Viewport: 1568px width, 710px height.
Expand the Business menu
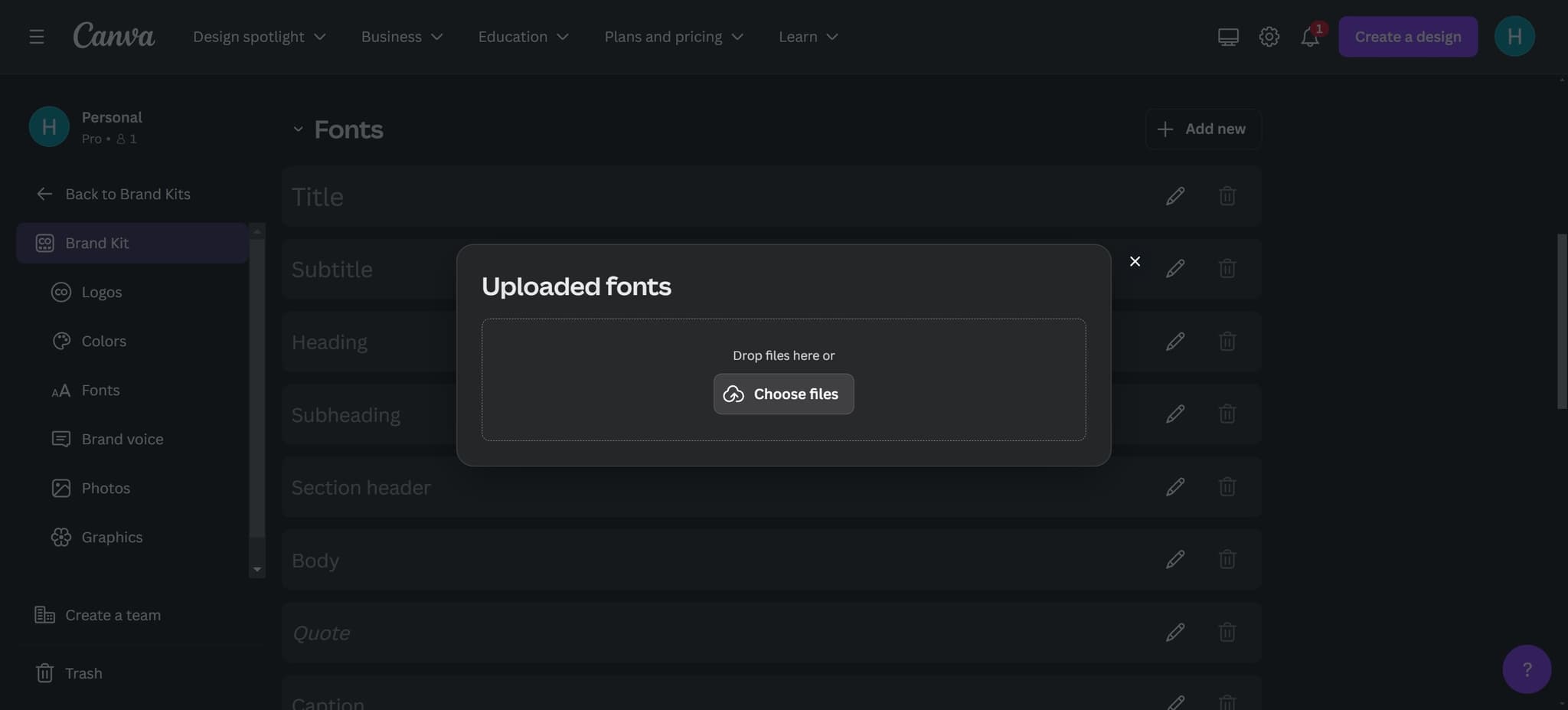401,36
